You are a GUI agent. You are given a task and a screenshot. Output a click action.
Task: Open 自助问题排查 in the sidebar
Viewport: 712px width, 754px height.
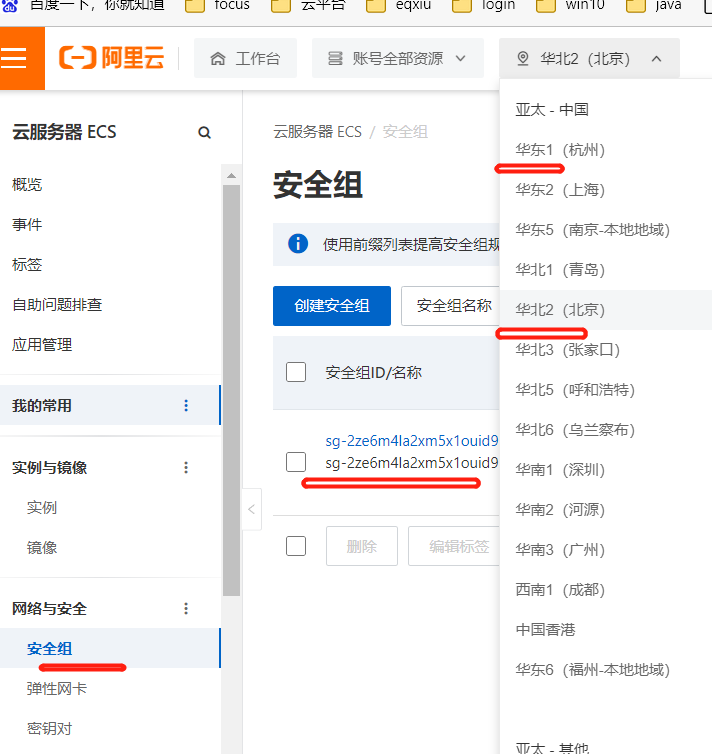57,304
